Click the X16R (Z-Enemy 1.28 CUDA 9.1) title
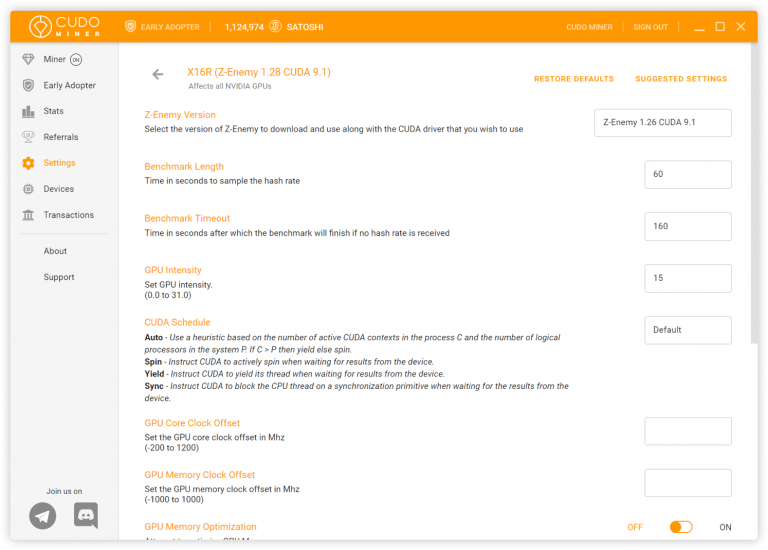Viewport: 768px width, 550px height. (259, 72)
